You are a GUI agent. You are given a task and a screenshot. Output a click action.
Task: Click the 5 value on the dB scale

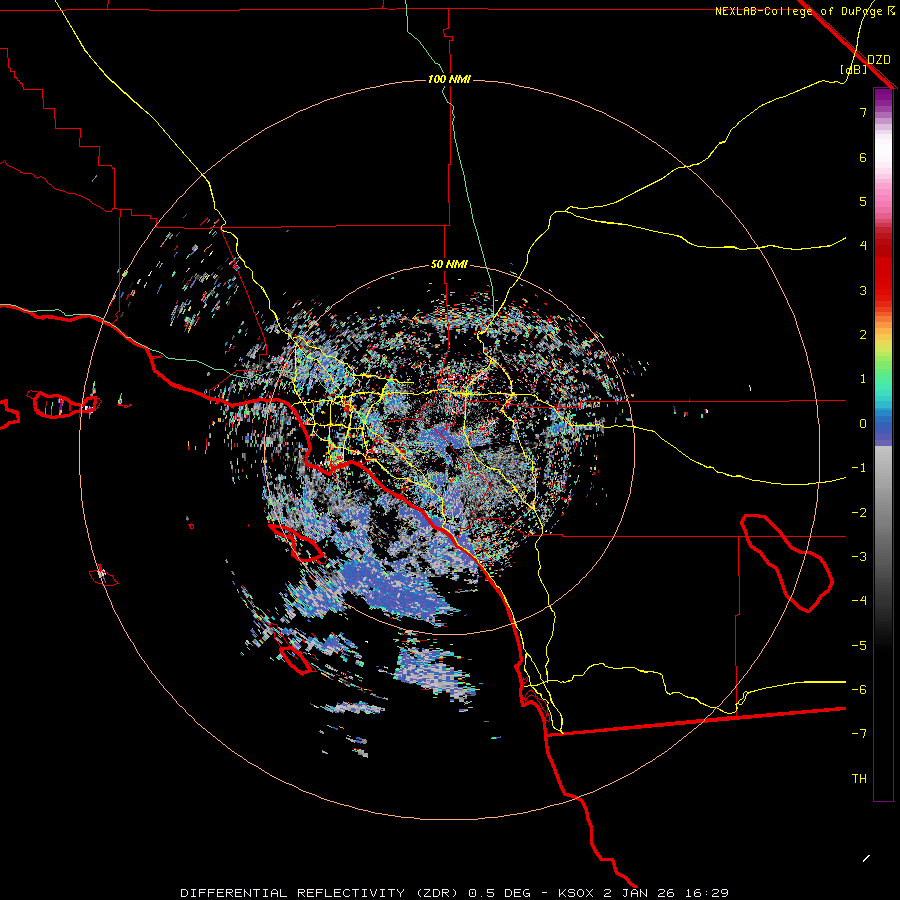tap(863, 201)
